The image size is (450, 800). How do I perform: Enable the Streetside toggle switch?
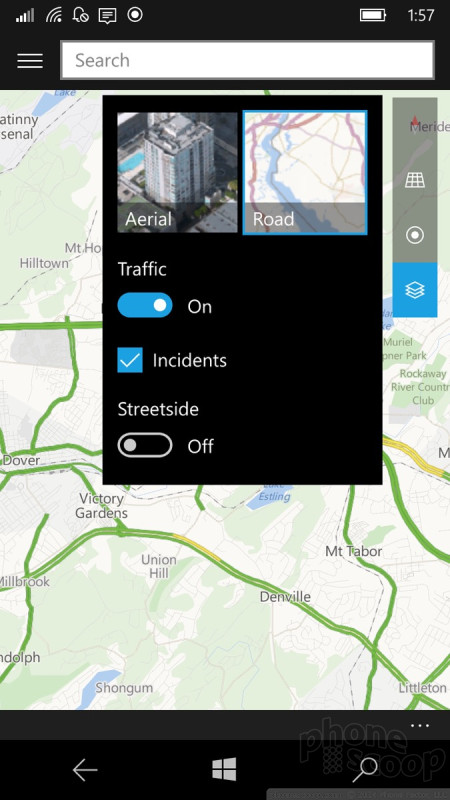pyautogui.click(x=145, y=446)
